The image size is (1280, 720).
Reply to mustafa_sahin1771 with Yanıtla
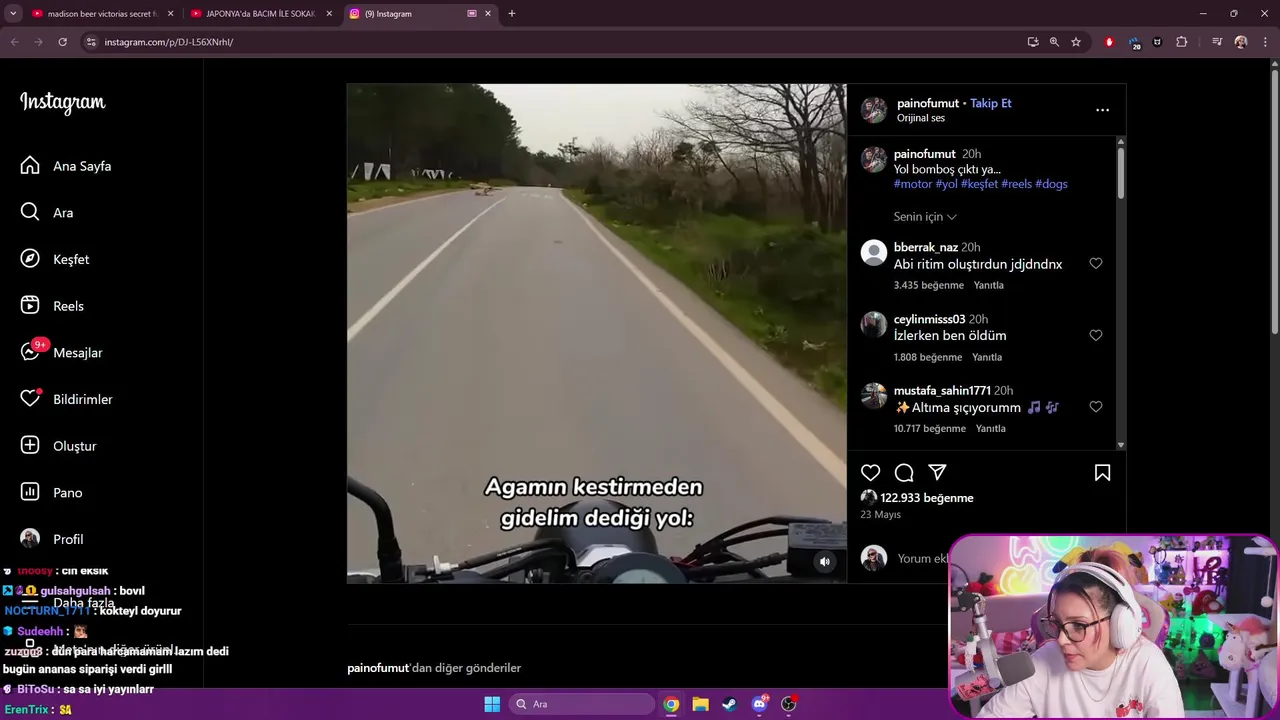click(x=990, y=429)
